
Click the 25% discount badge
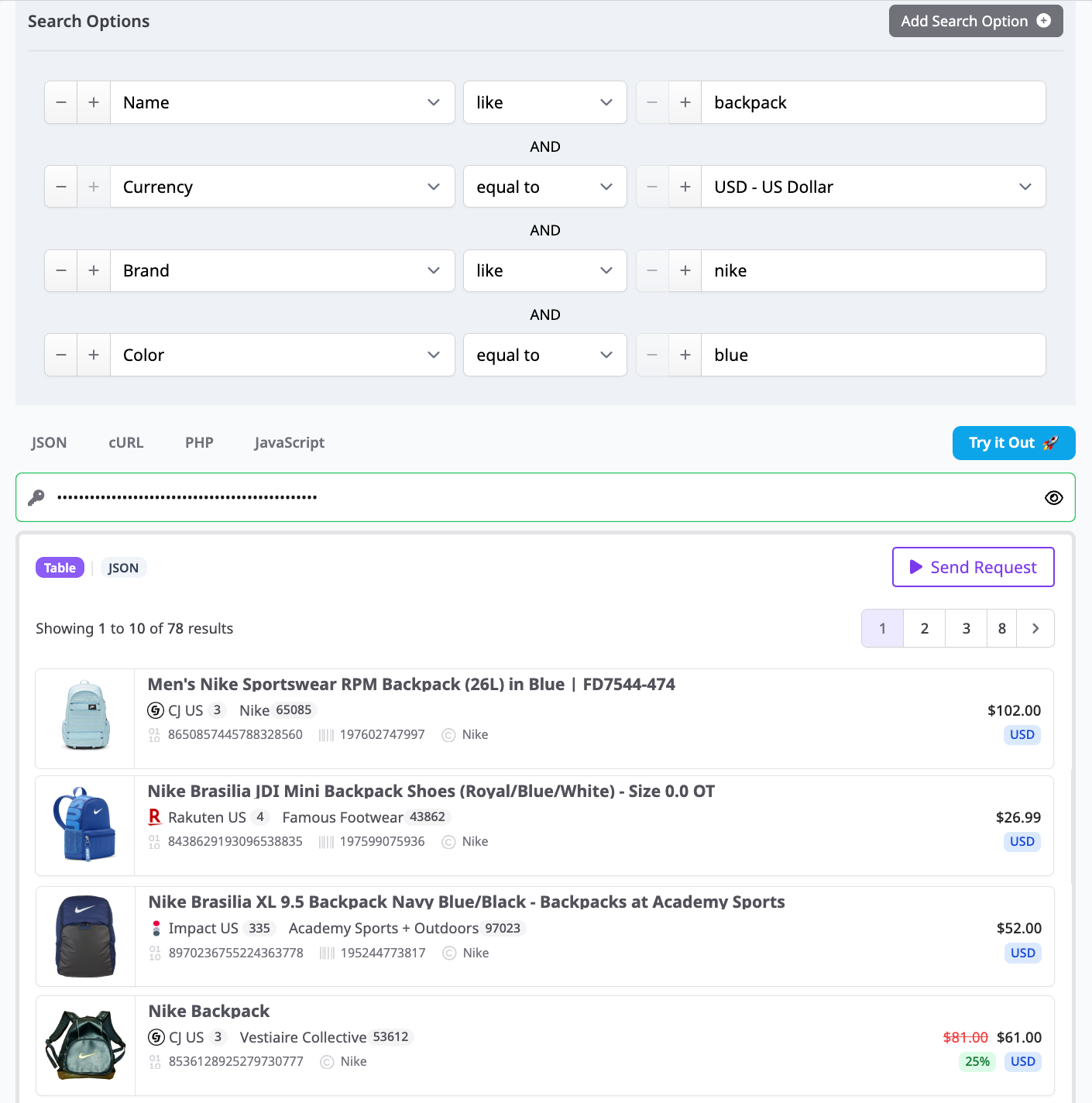977,1061
